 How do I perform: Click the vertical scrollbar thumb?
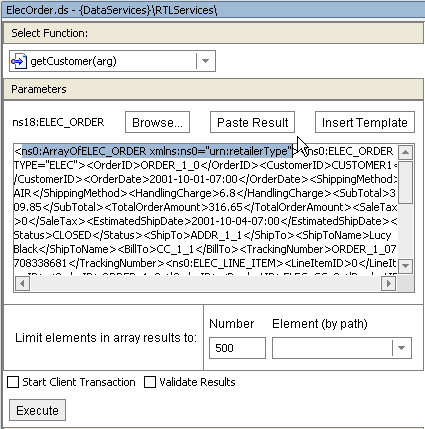tap(405, 182)
